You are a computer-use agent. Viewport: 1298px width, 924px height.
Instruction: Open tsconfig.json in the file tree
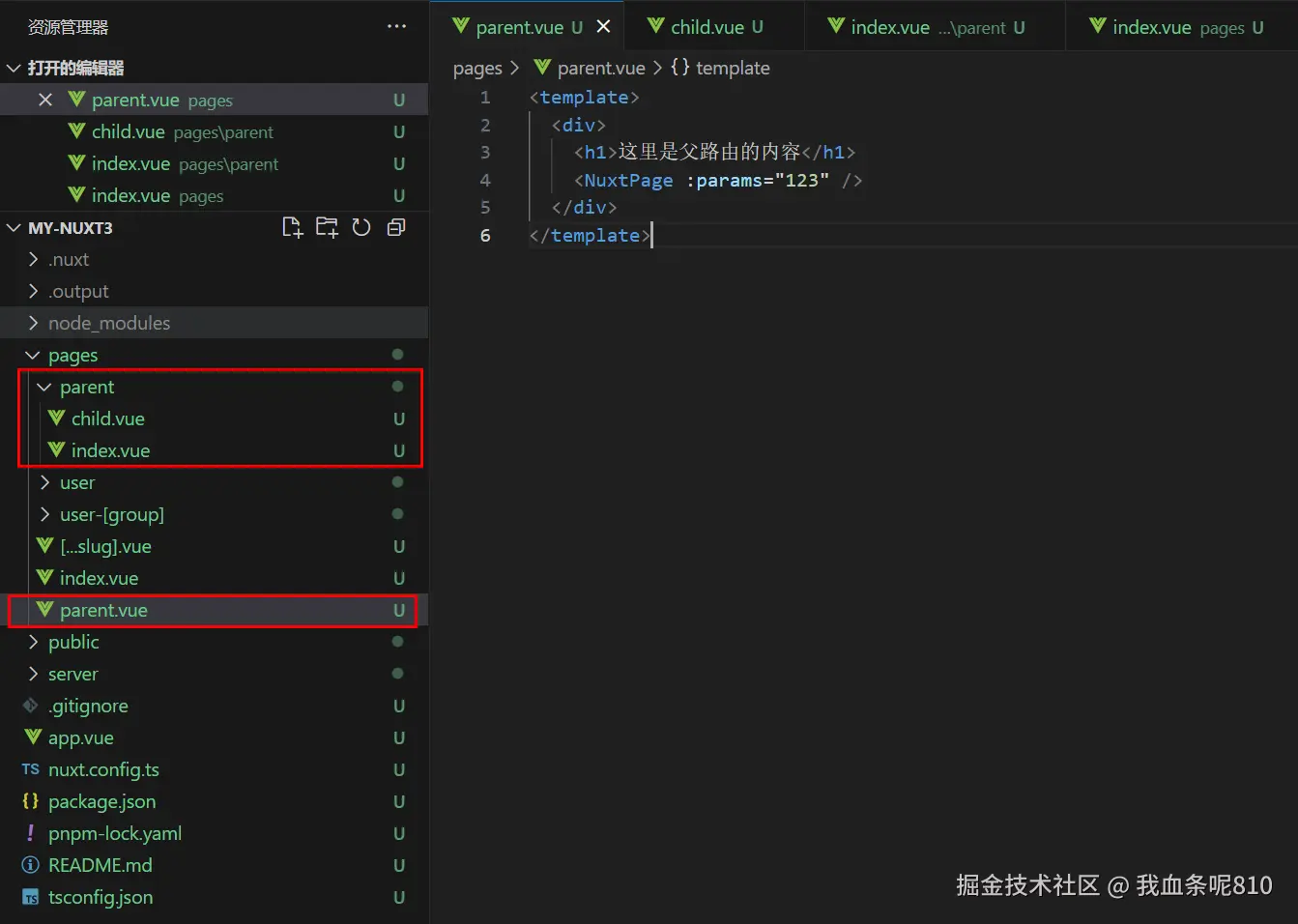(215, 897)
